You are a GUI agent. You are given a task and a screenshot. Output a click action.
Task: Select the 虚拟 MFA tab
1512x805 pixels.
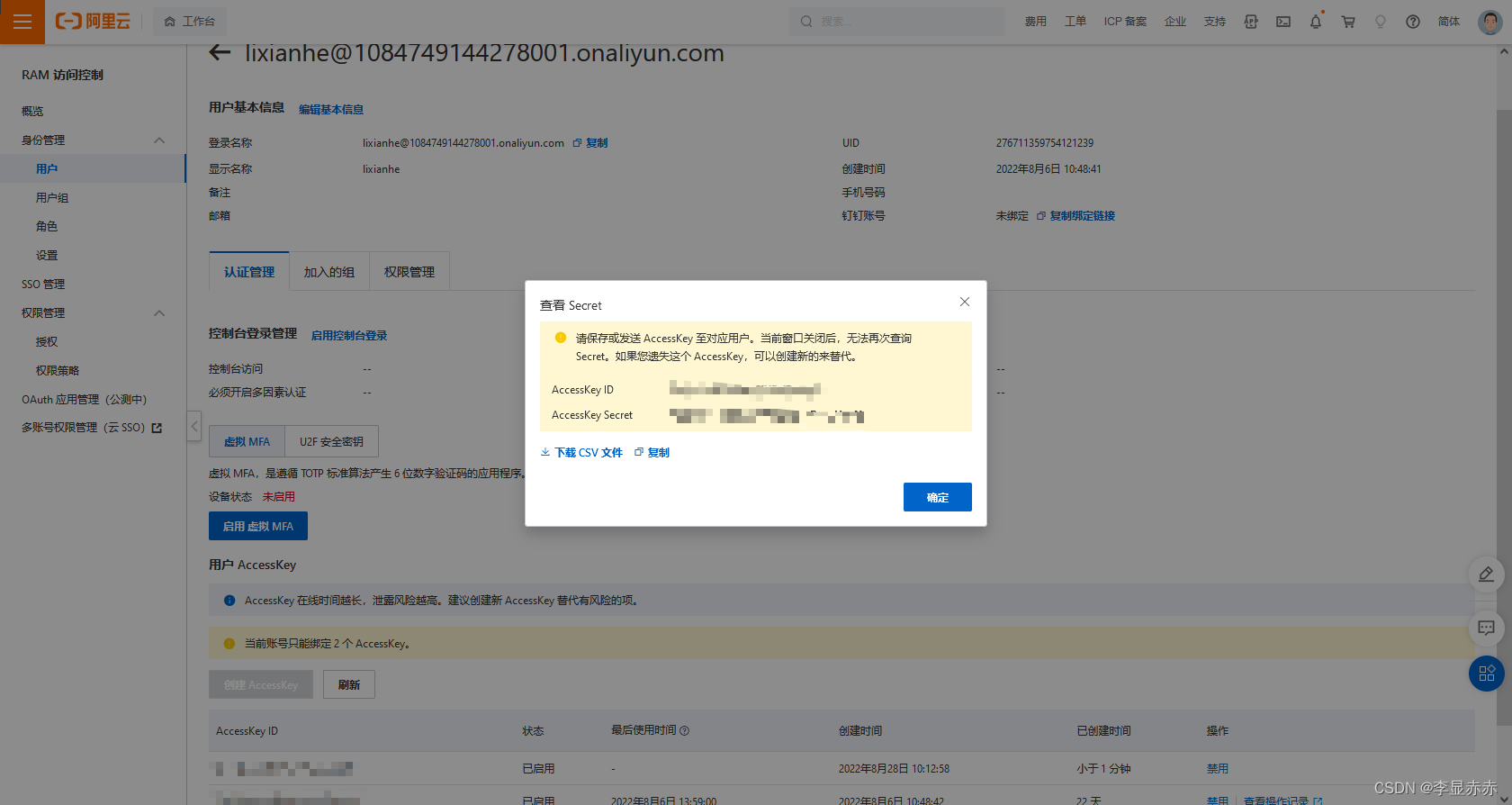pyautogui.click(x=247, y=441)
